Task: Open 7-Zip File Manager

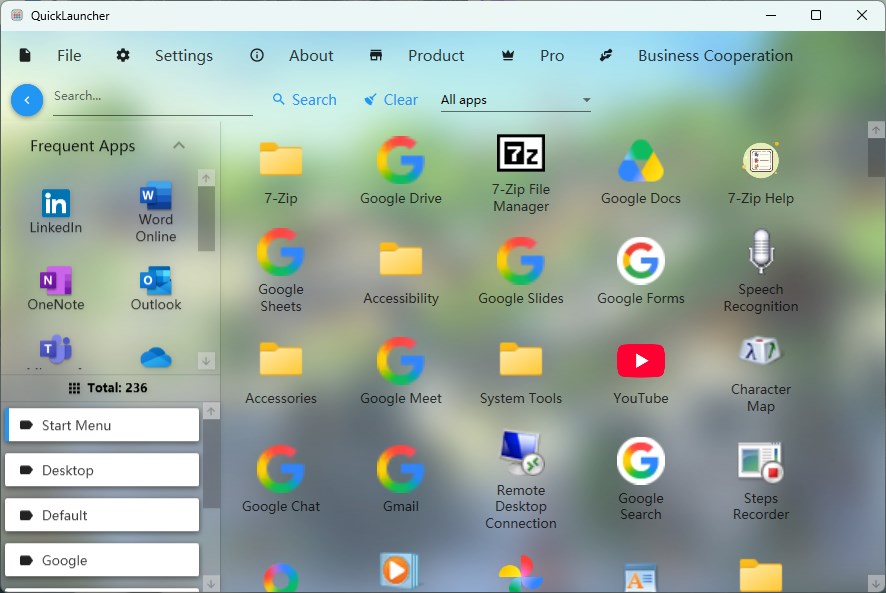Action: pyautogui.click(x=520, y=174)
